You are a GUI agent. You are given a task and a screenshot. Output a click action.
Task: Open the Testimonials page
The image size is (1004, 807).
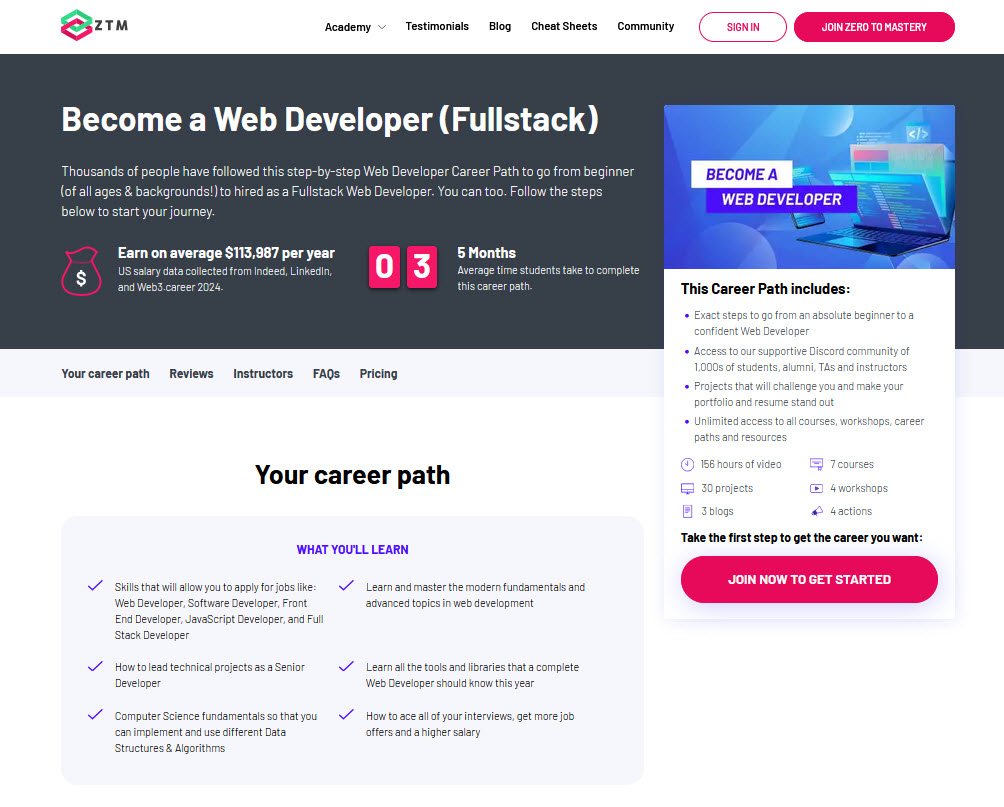click(437, 26)
